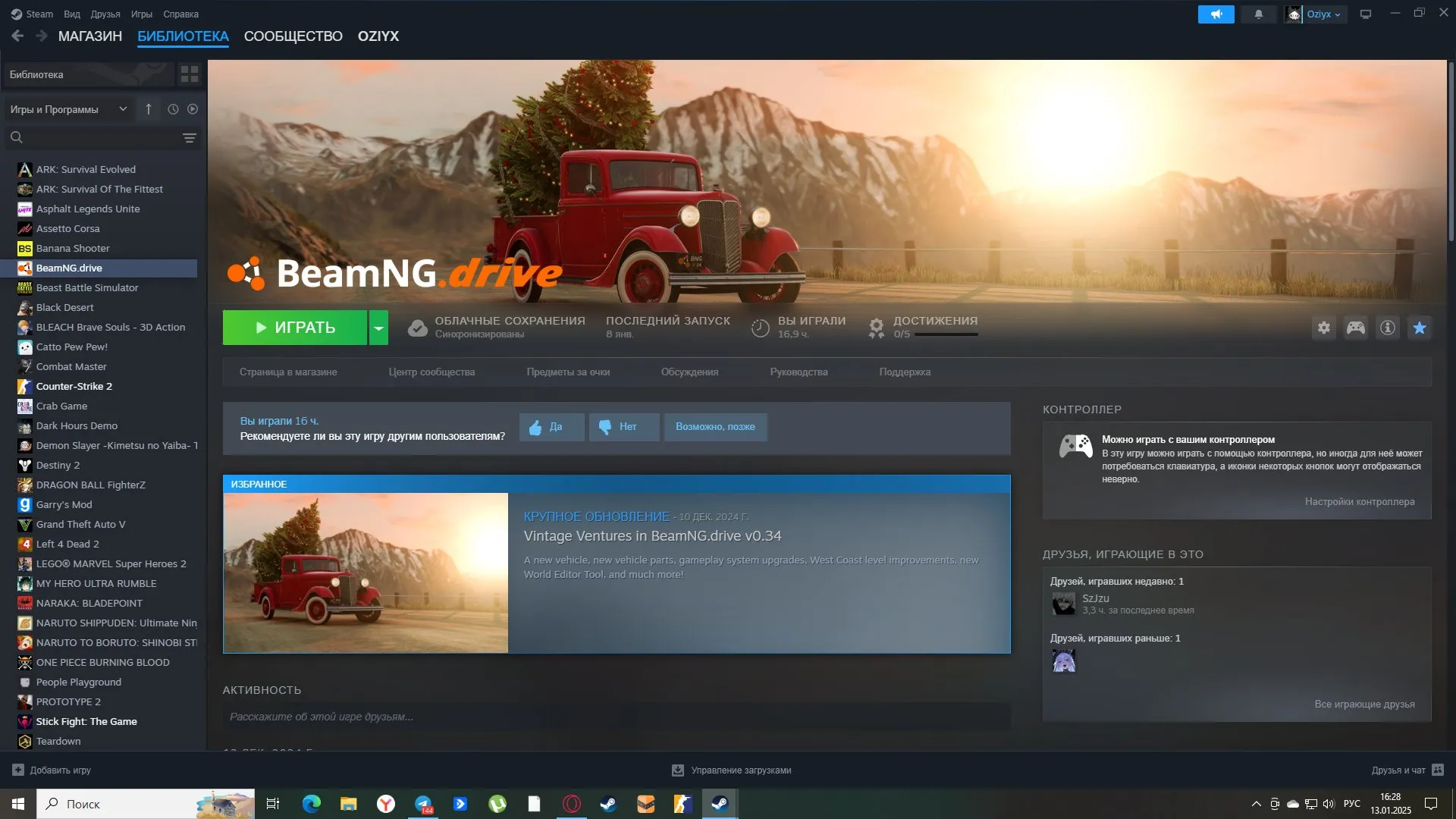Toggle the favorite star icon
The height and width of the screenshot is (819, 1456).
tap(1419, 328)
